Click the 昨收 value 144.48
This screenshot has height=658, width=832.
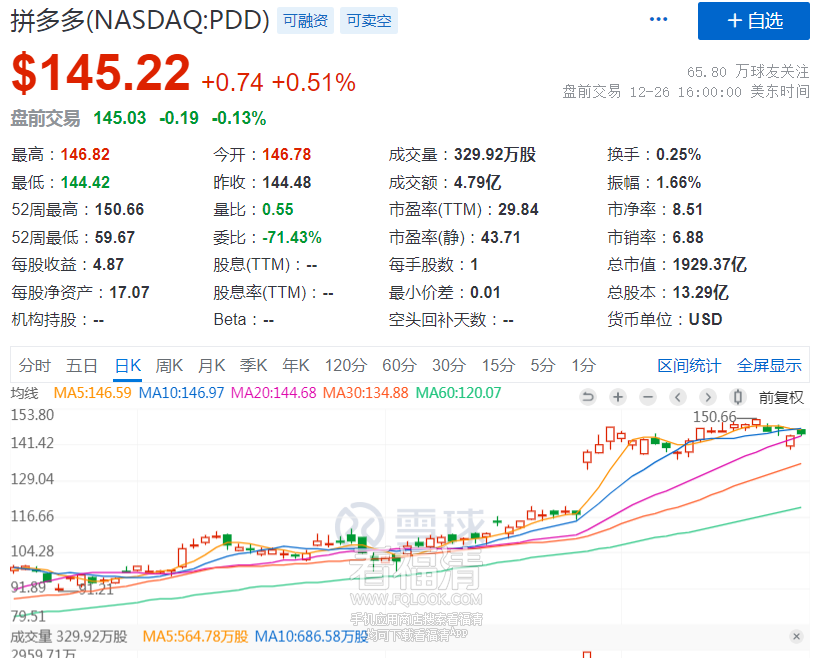click(x=287, y=183)
